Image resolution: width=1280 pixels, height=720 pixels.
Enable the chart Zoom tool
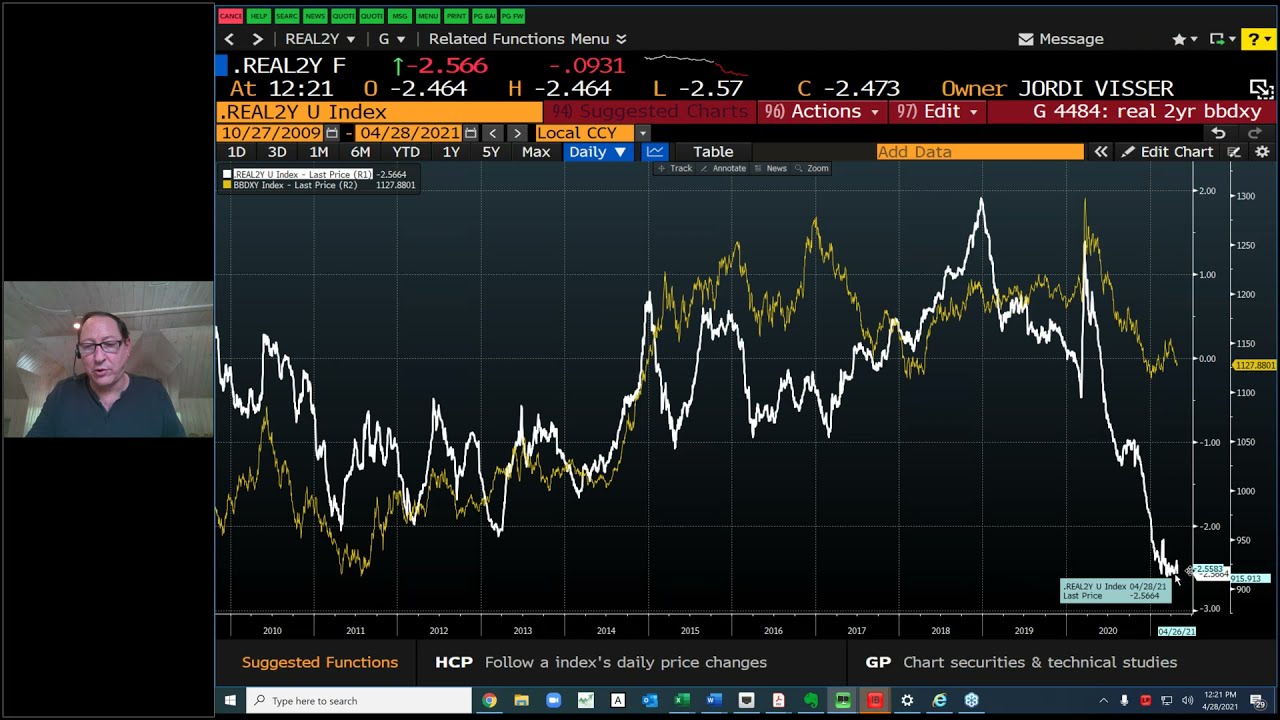[812, 168]
